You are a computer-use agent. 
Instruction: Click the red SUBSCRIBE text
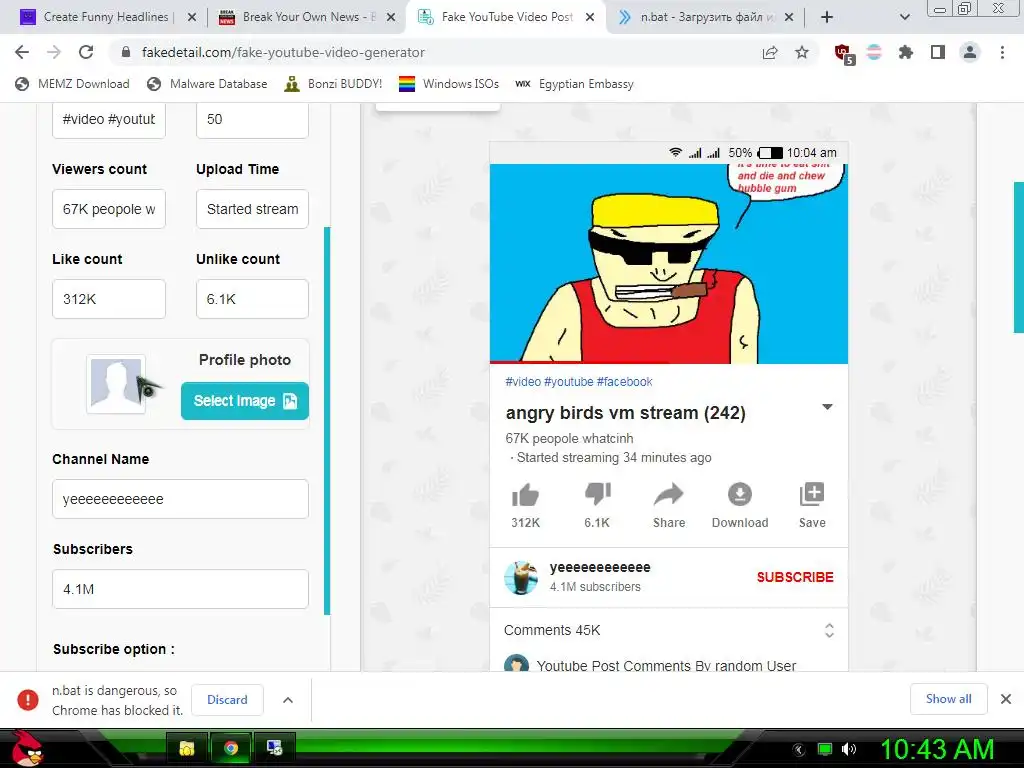click(x=795, y=577)
